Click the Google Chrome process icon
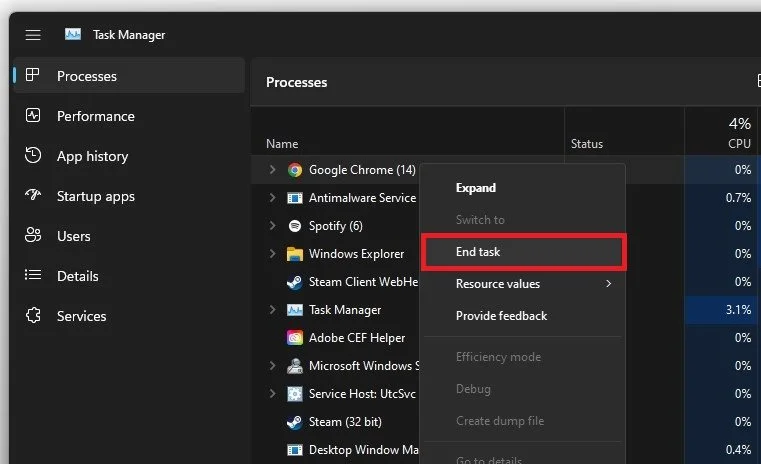Viewport: 761px width, 464px height. pos(295,170)
